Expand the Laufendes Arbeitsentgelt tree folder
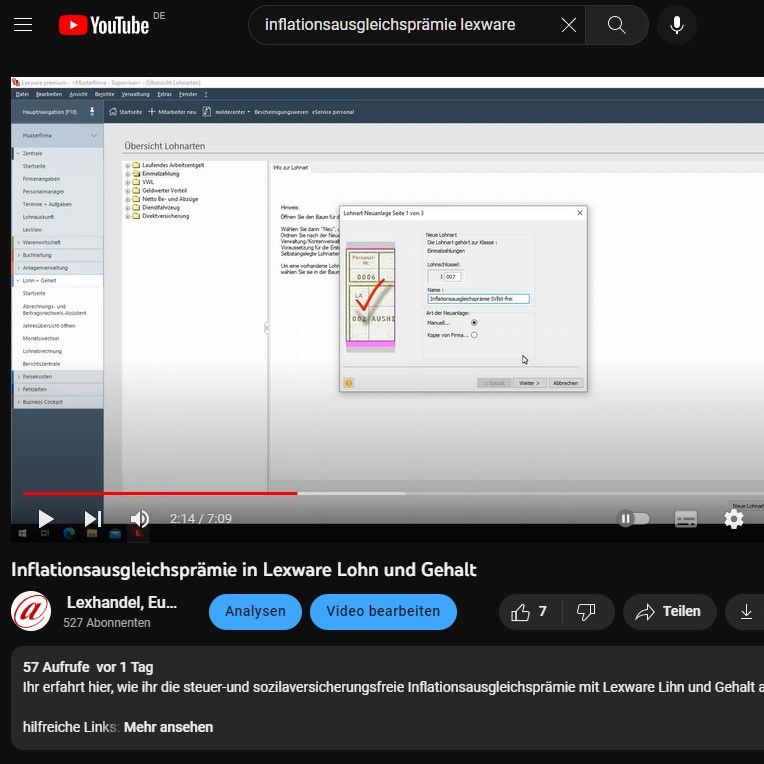Screen dimensions: 764x764 click(x=128, y=166)
